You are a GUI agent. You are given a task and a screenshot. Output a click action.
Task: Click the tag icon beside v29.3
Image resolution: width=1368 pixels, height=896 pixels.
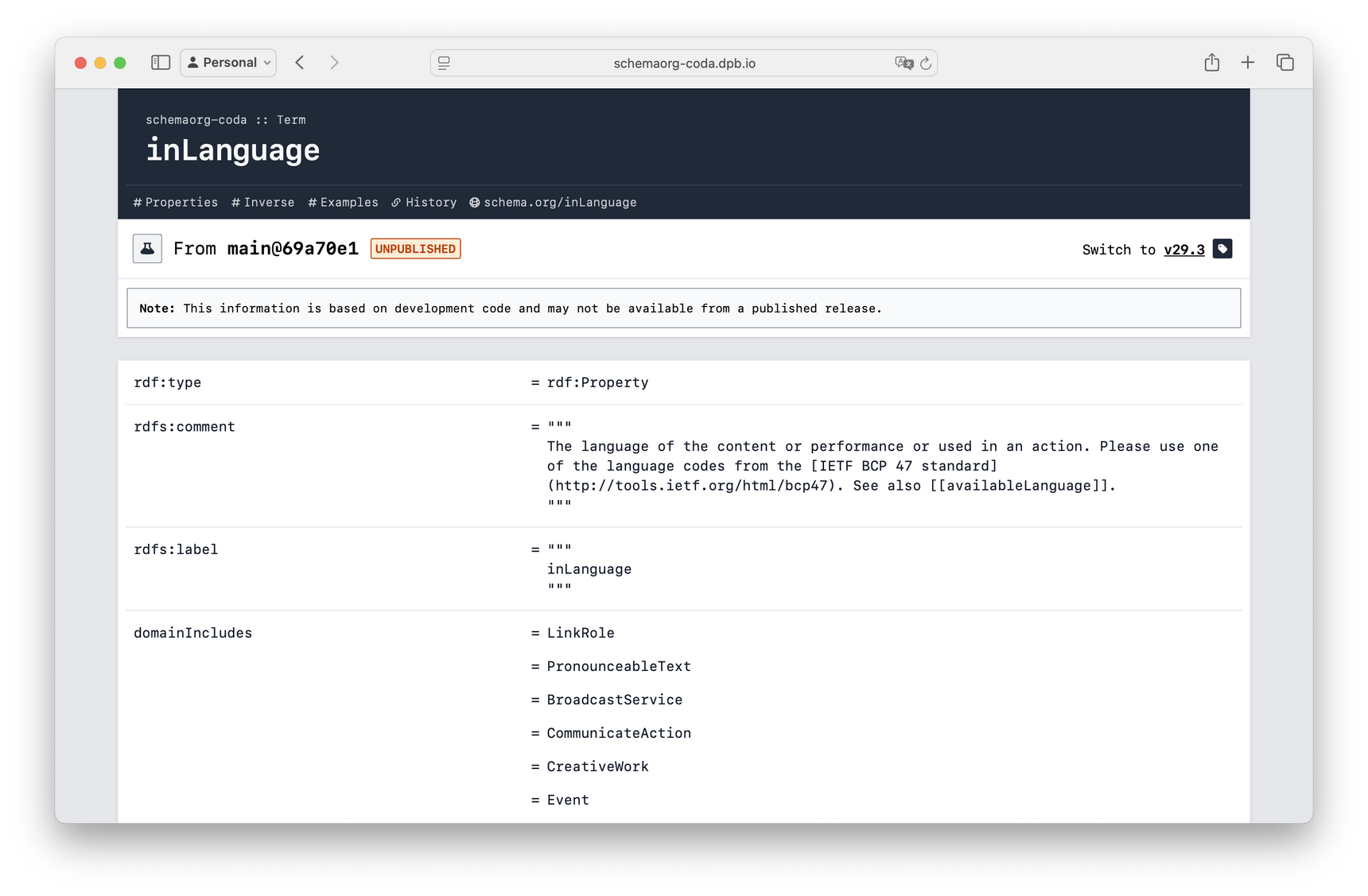1222,248
